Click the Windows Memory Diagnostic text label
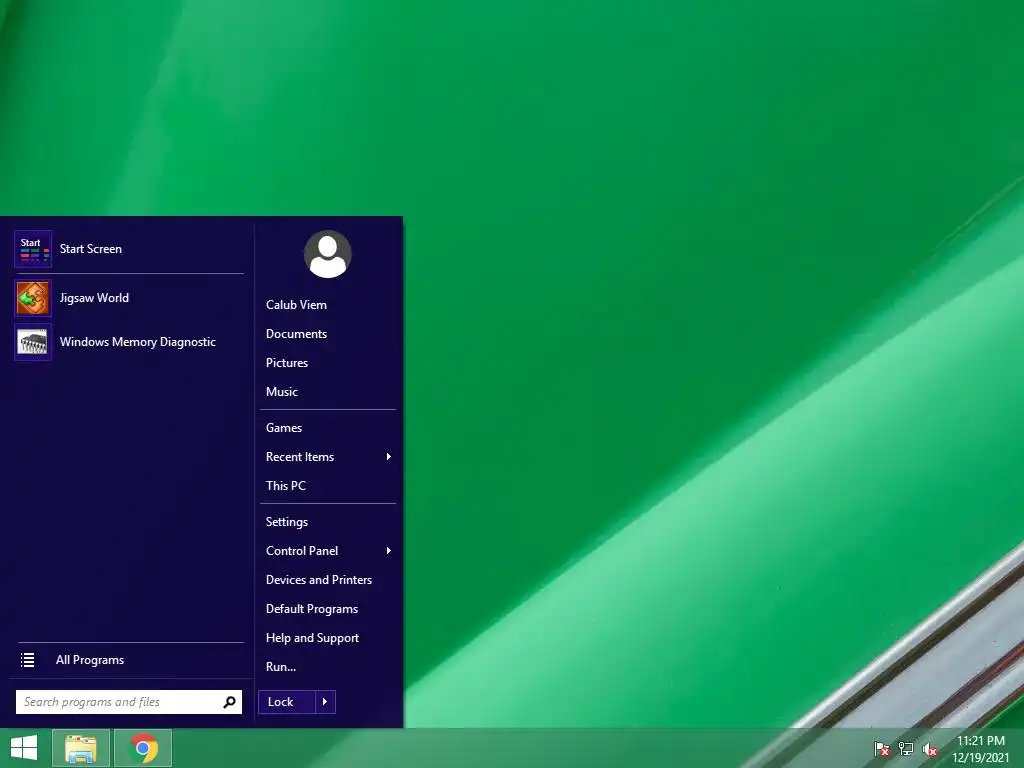The image size is (1024, 768). [x=138, y=342]
